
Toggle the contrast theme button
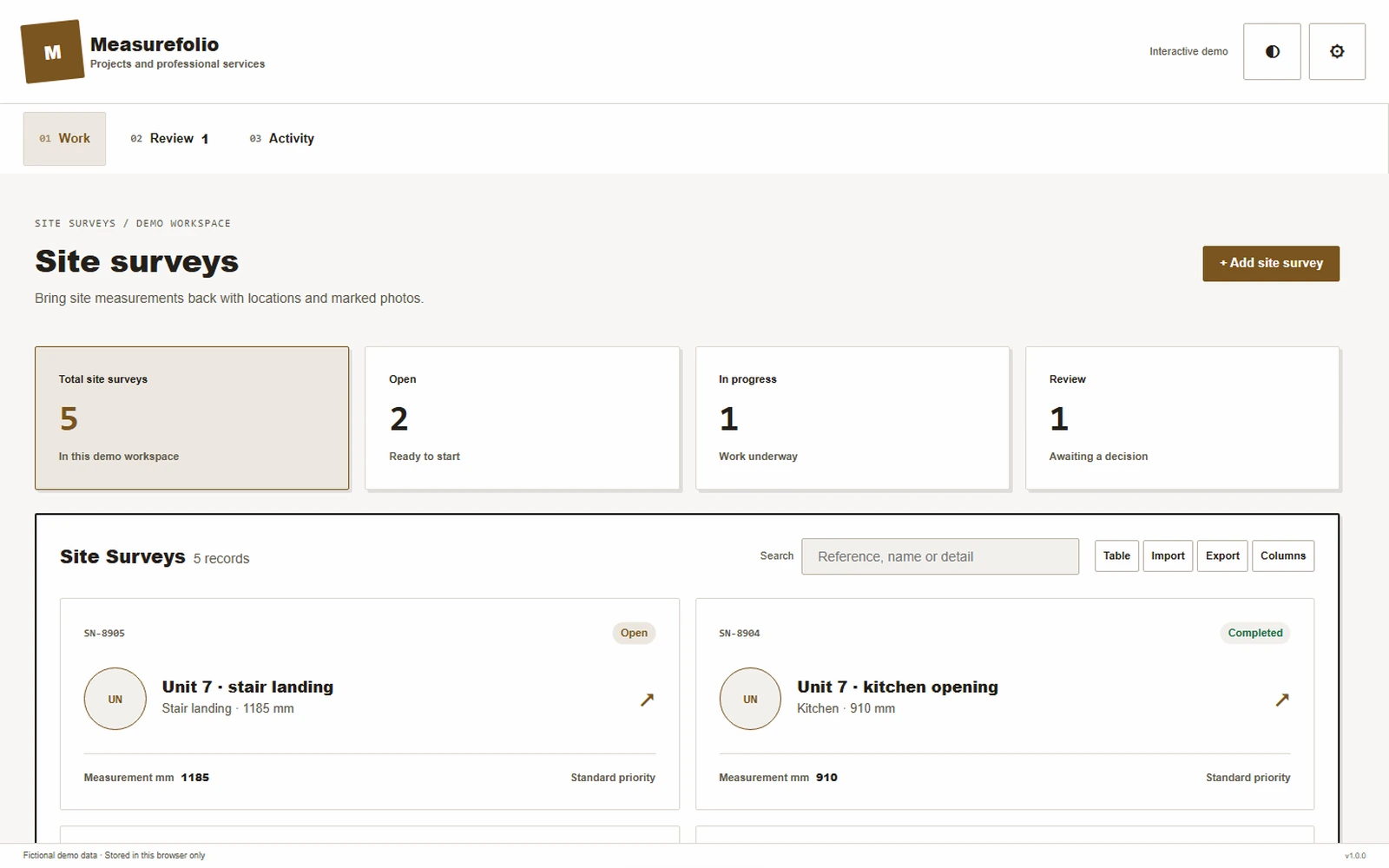1272,51
